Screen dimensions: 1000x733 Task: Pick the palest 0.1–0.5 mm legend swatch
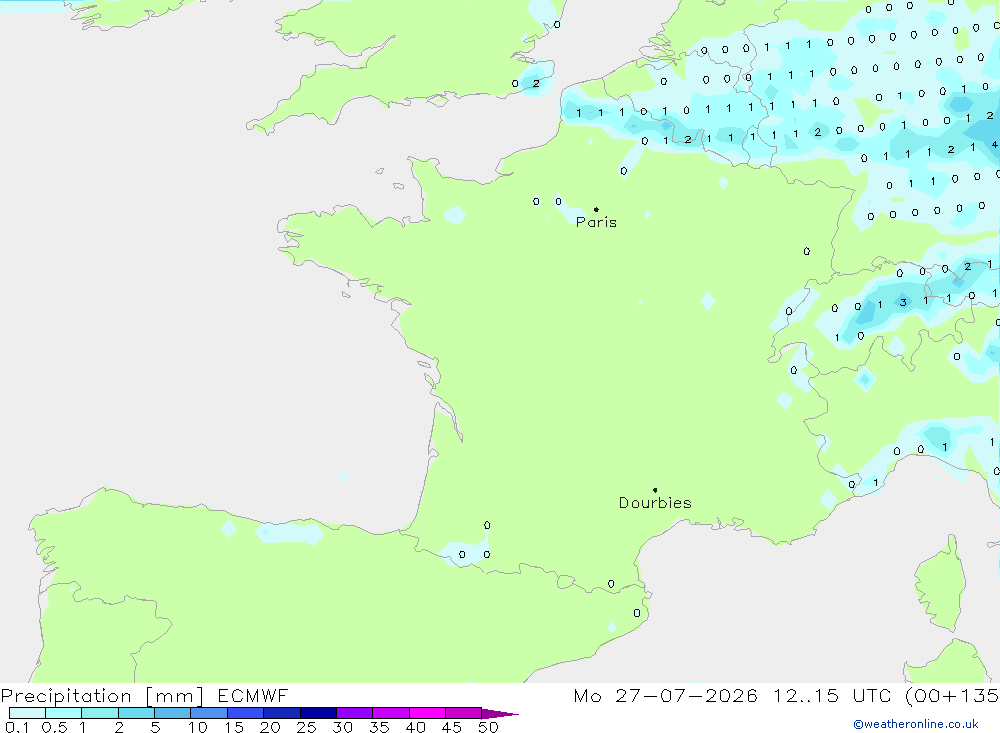pyautogui.click(x=27, y=713)
